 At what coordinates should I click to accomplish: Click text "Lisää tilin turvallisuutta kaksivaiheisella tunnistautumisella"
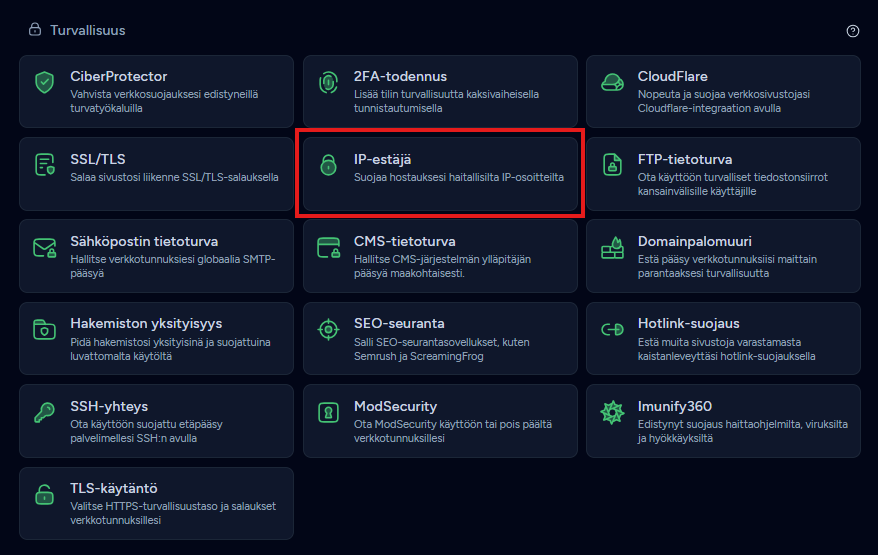446,101
